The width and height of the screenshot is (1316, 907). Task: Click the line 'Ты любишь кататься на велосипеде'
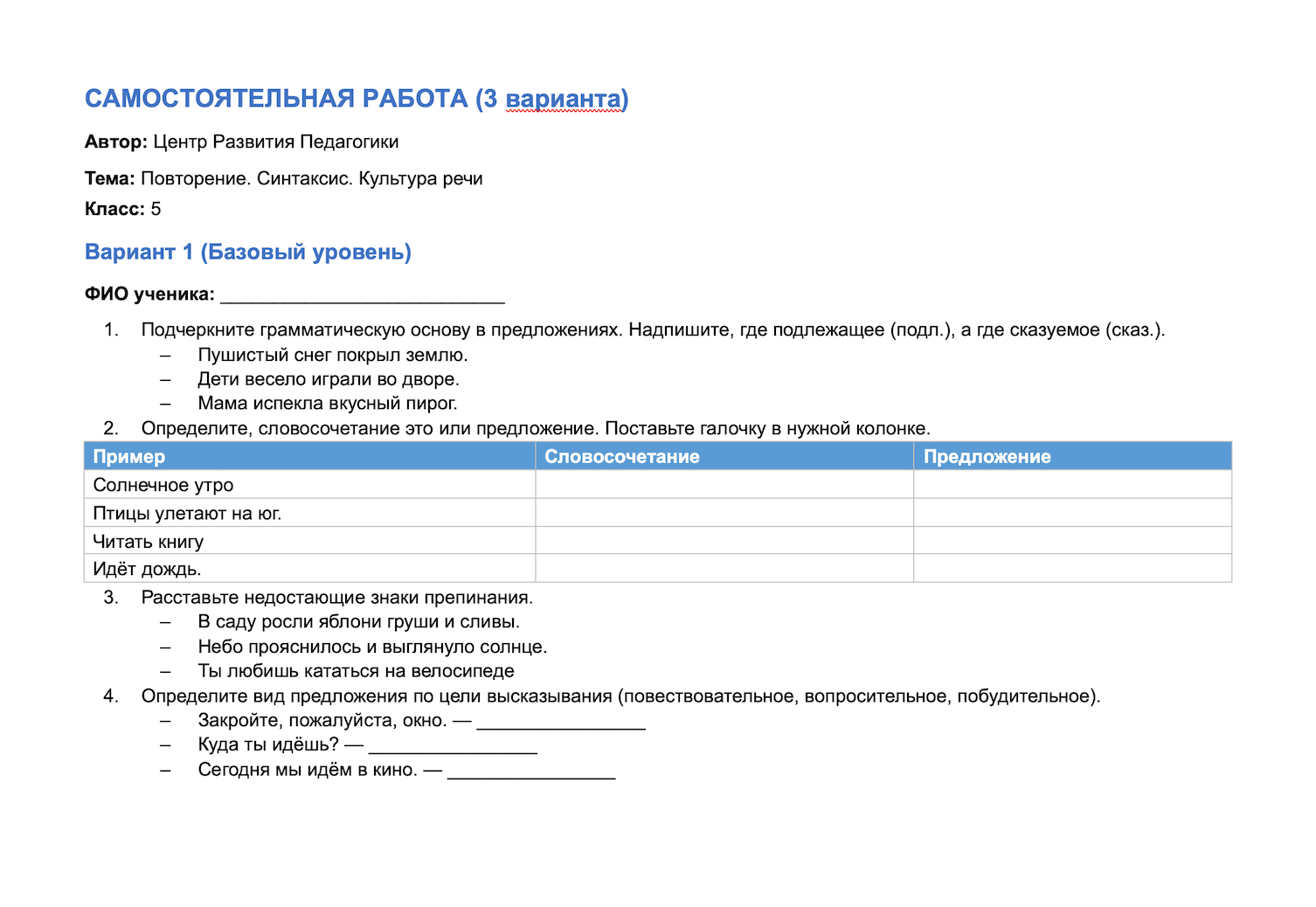(357, 671)
